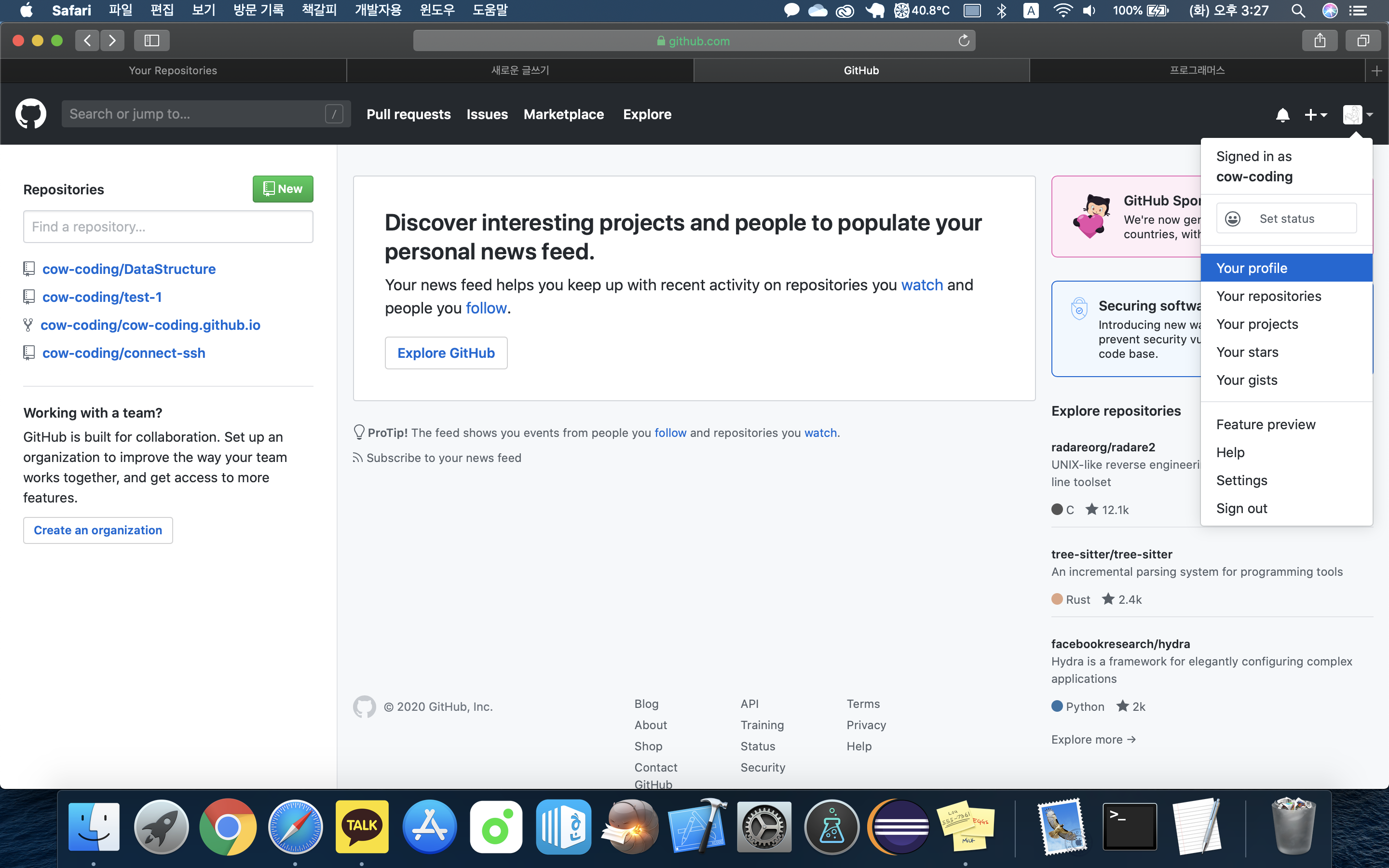Open the notifications bell icon
This screenshot has width=1389, height=868.
pyautogui.click(x=1282, y=115)
